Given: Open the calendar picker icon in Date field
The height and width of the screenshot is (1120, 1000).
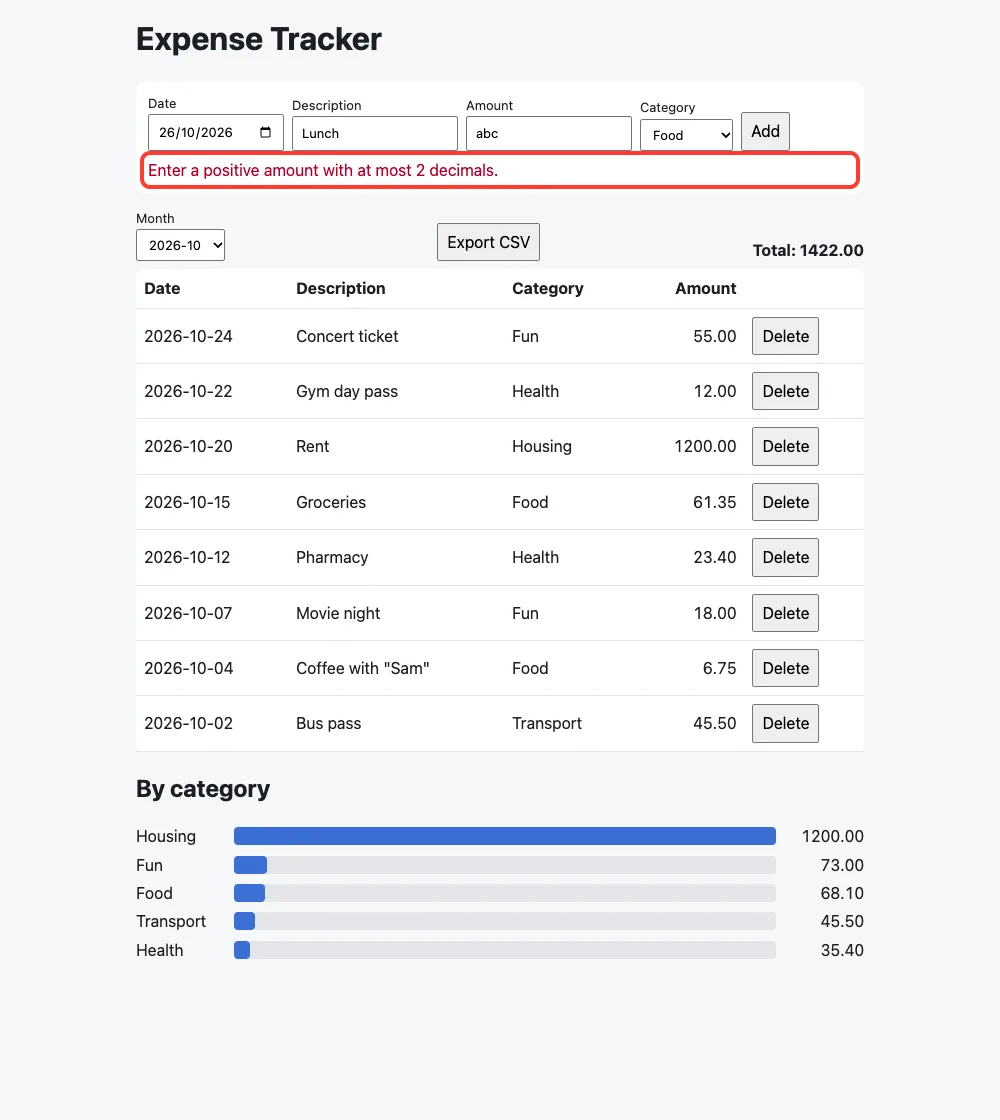Looking at the screenshot, I should [265, 132].
